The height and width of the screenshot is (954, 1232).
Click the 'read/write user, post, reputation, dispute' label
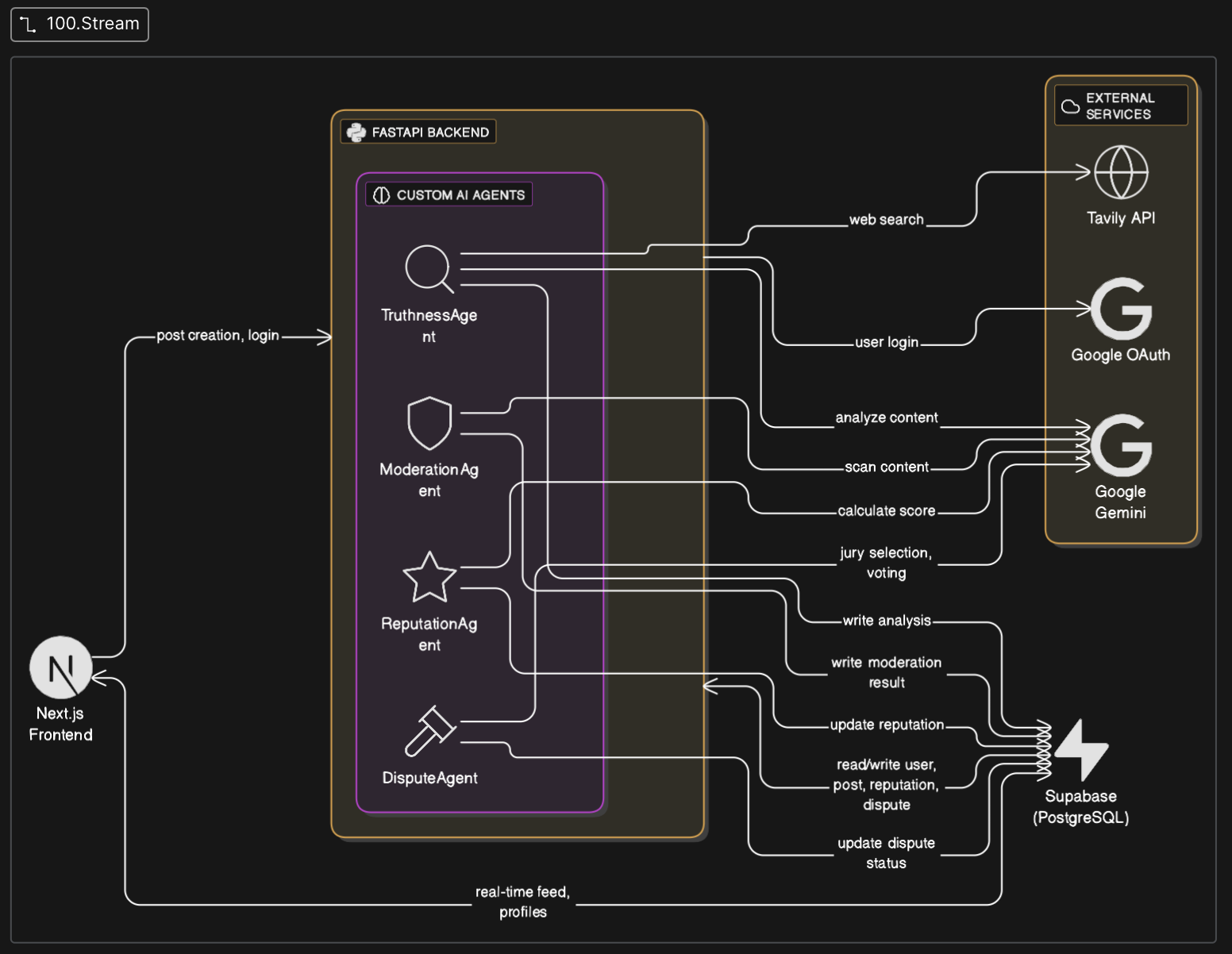(x=887, y=785)
